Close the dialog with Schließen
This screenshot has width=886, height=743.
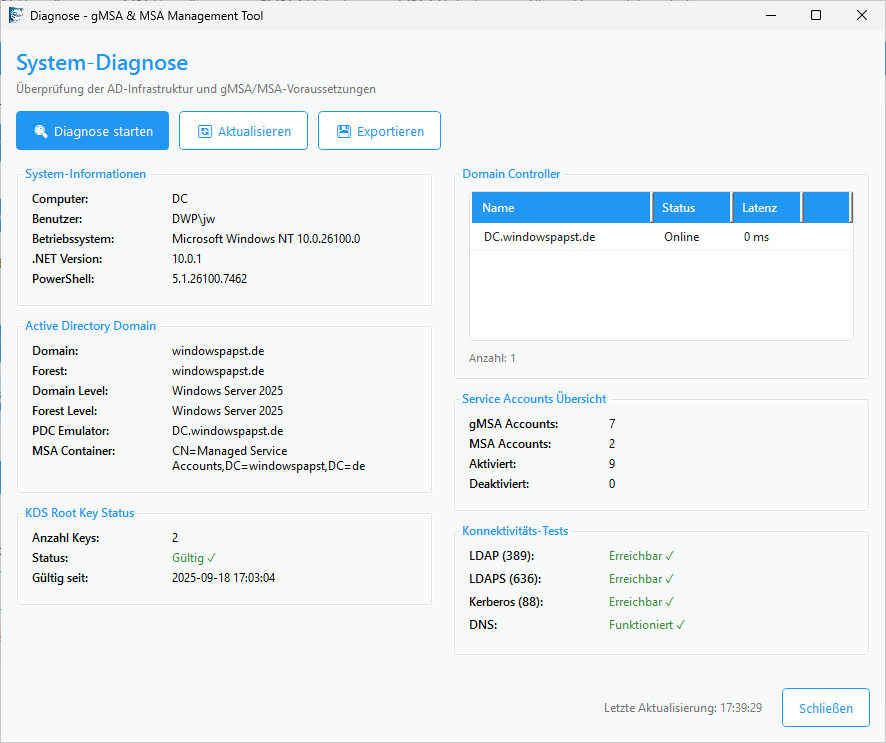click(825, 707)
